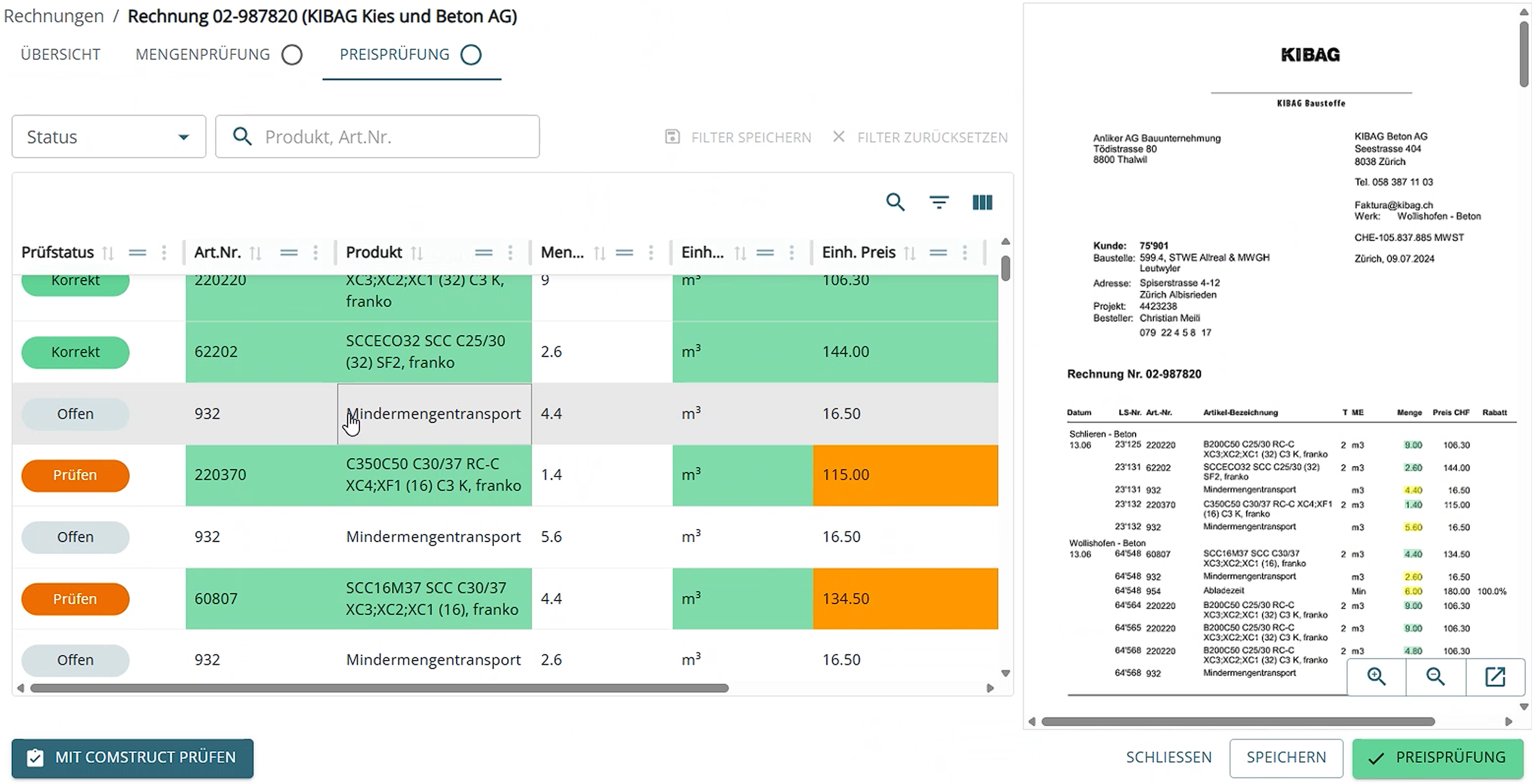
Task: Toggle the Preisprüfung status circle
Action: (x=470, y=55)
